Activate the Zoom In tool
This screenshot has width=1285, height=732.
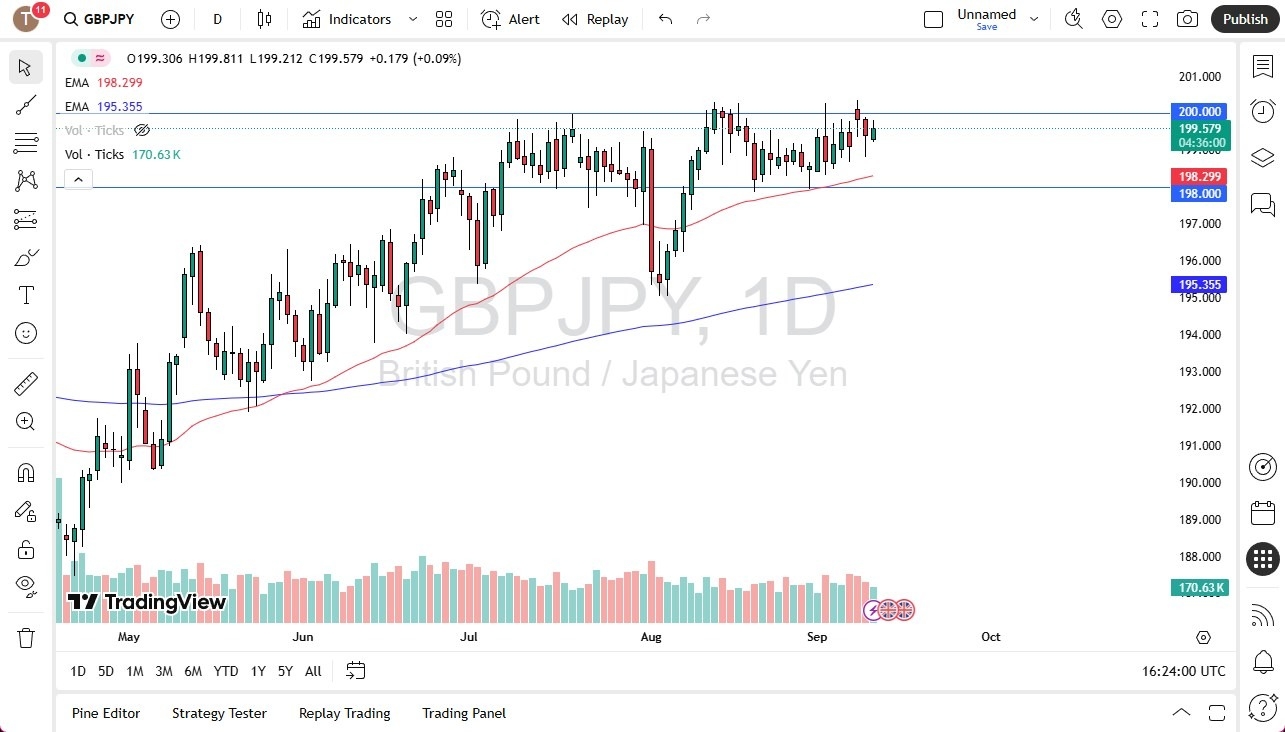[x=26, y=421]
